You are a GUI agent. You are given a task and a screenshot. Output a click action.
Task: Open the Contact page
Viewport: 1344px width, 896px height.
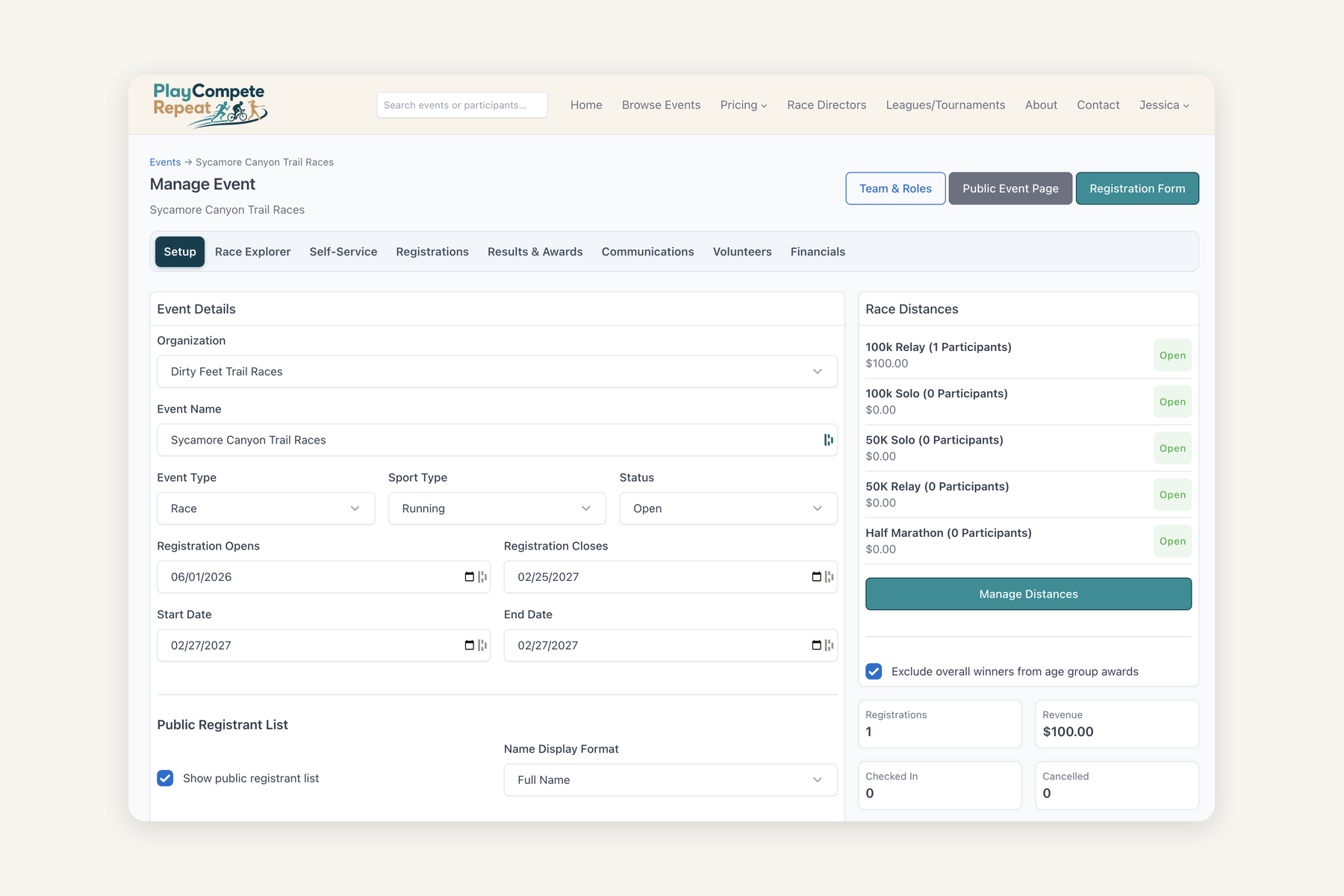tap(1098, 105)
